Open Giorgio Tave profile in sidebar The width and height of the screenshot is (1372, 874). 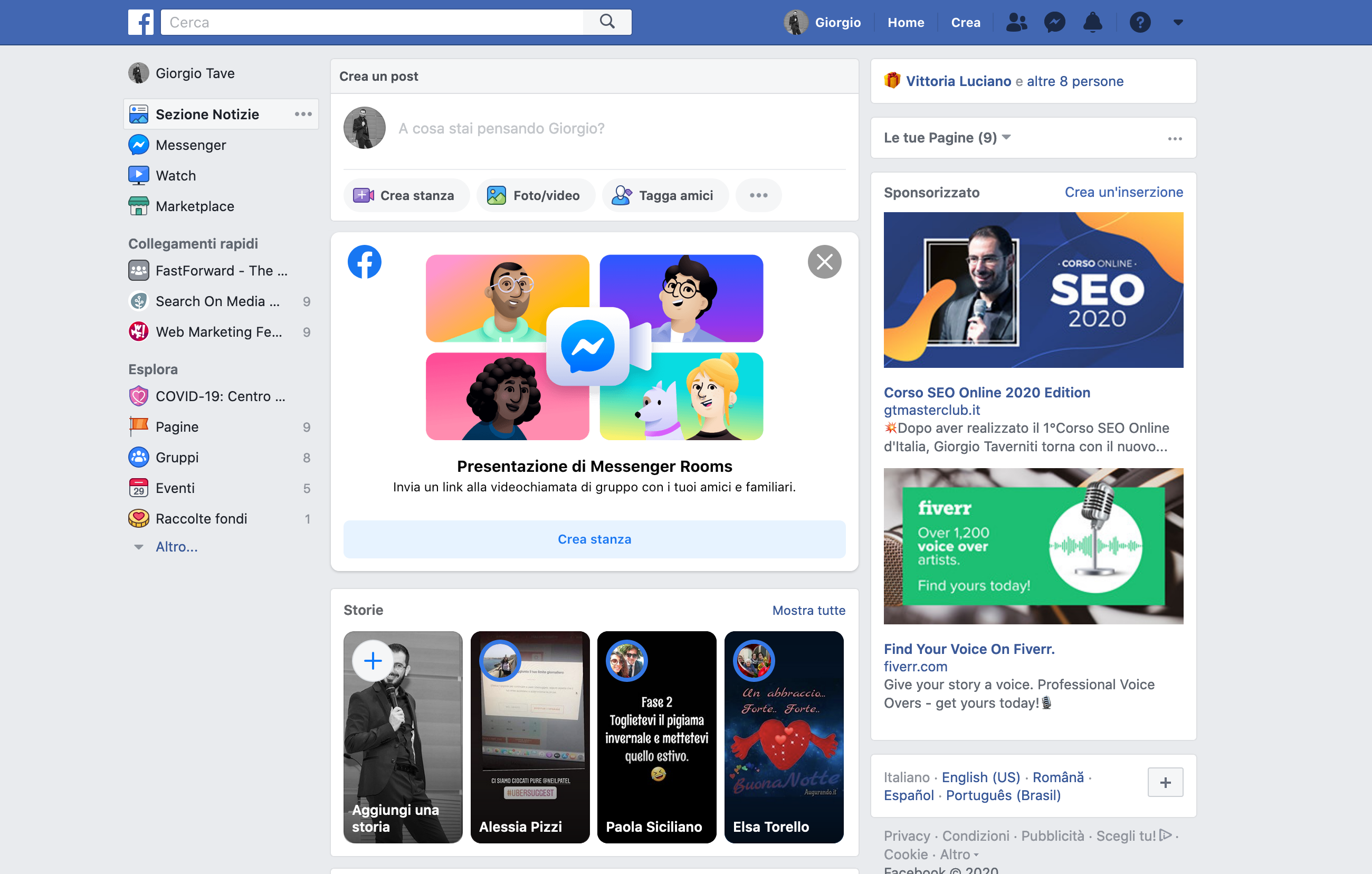click(x=182, y=73)
